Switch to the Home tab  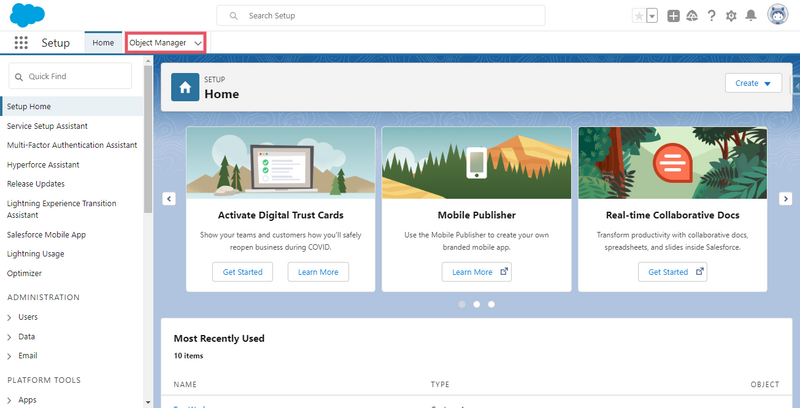(103, 43)
